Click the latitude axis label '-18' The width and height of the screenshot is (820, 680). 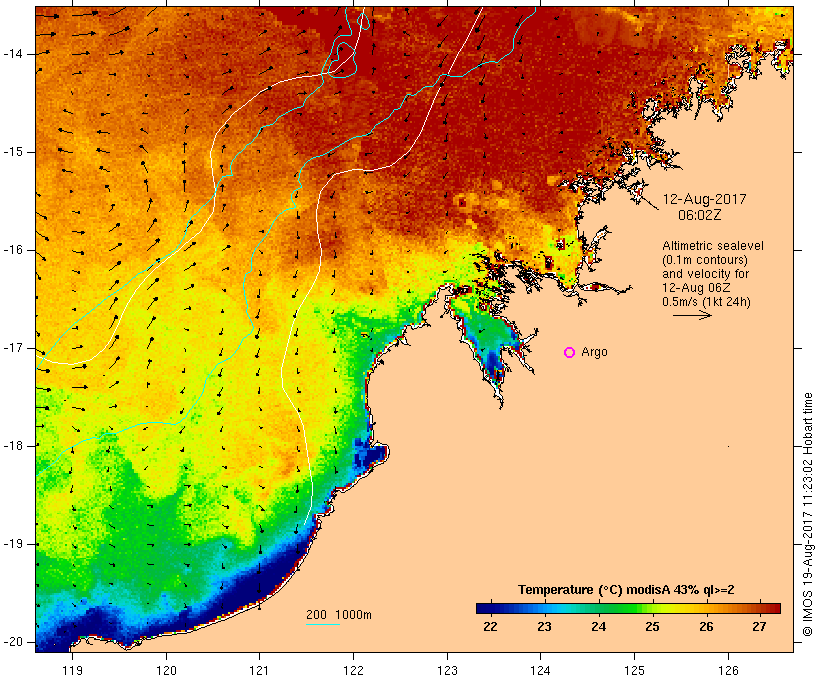click(13, 446)
